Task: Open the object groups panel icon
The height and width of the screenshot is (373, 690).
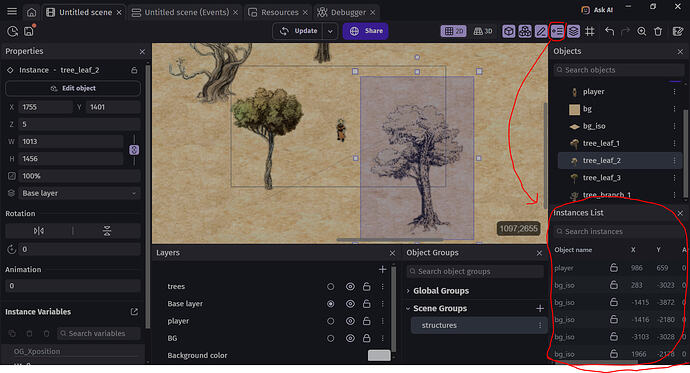Action: click(525, 31)
